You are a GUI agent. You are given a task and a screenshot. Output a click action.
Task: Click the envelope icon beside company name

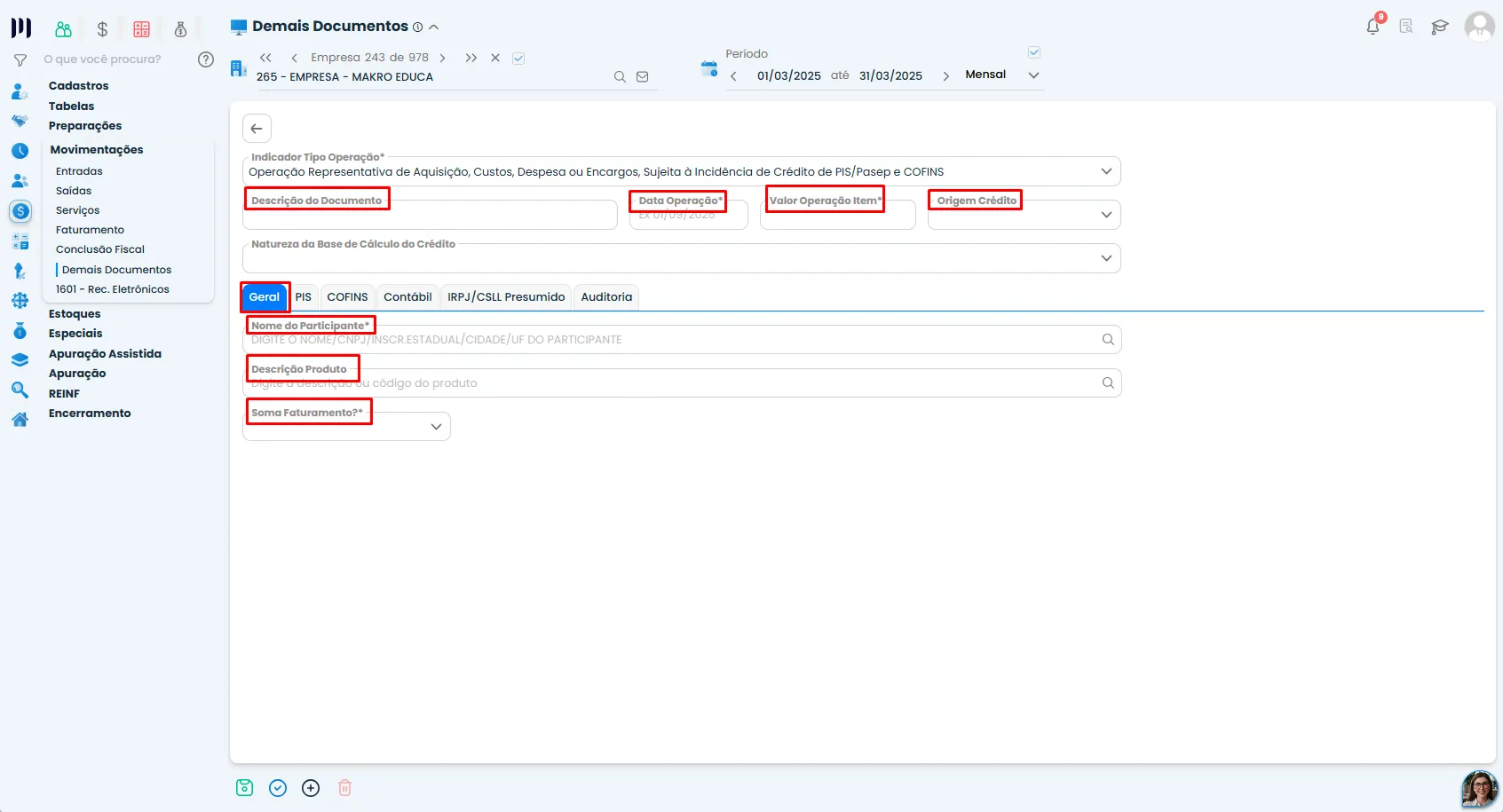[x=642, y=76]
